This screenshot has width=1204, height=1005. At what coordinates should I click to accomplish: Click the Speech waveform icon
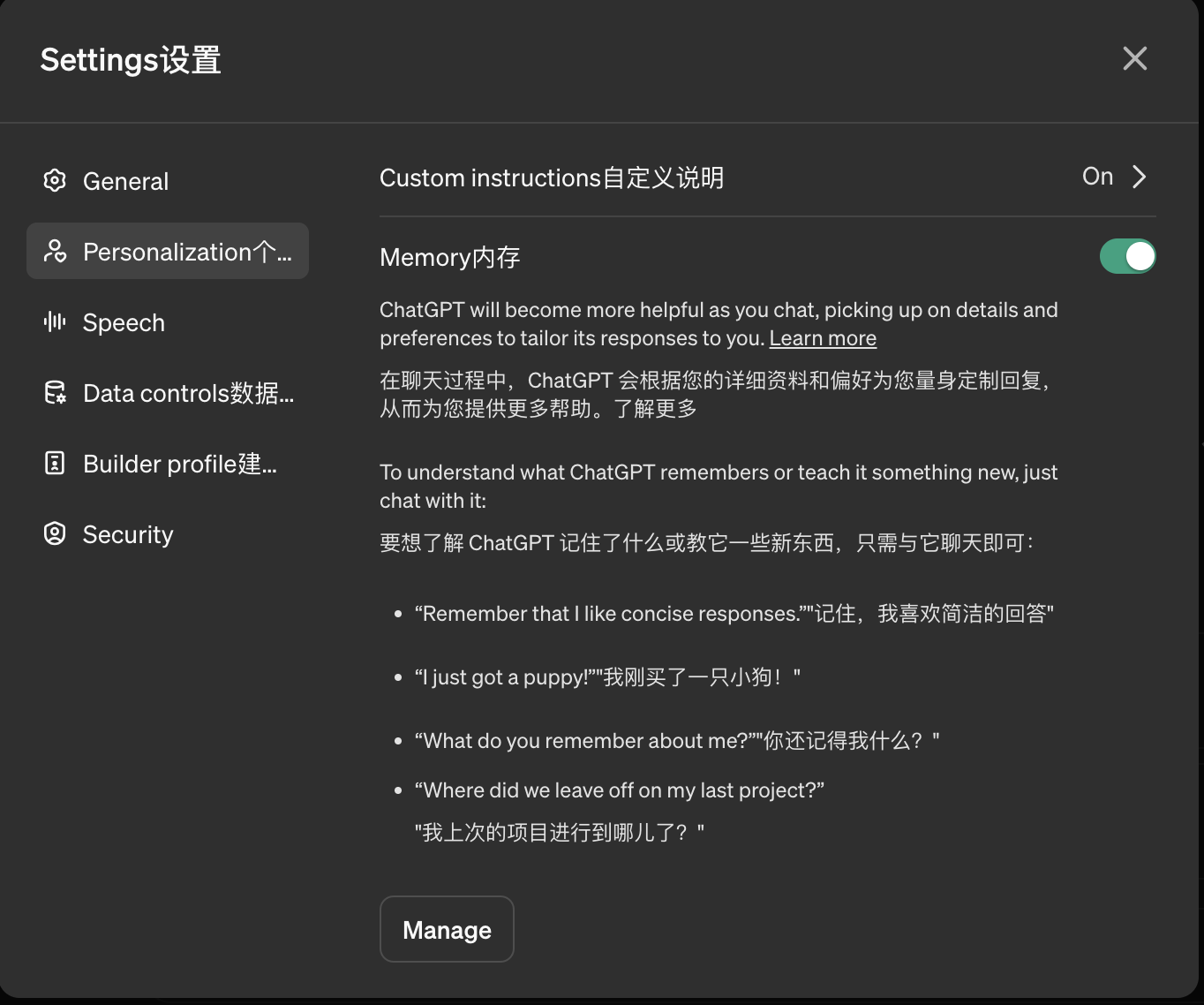click(55, 321)
